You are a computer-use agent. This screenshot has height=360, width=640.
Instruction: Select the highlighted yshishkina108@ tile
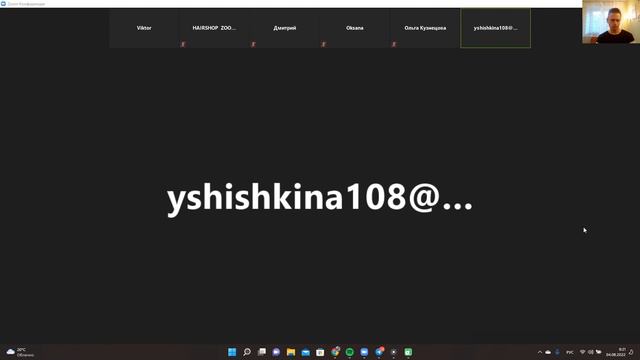coord(496,28)
